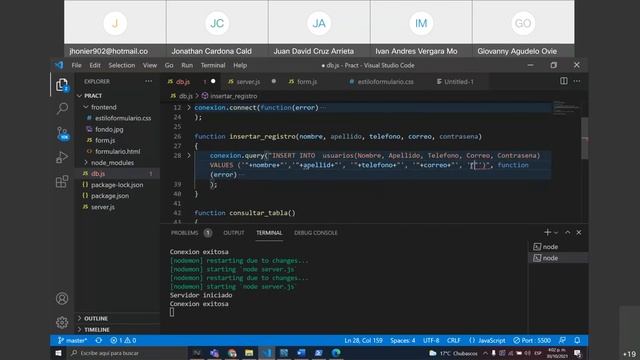Viewport: 640px width, 360px height.
Task: Unfold code at line 28
Action: 189,156
